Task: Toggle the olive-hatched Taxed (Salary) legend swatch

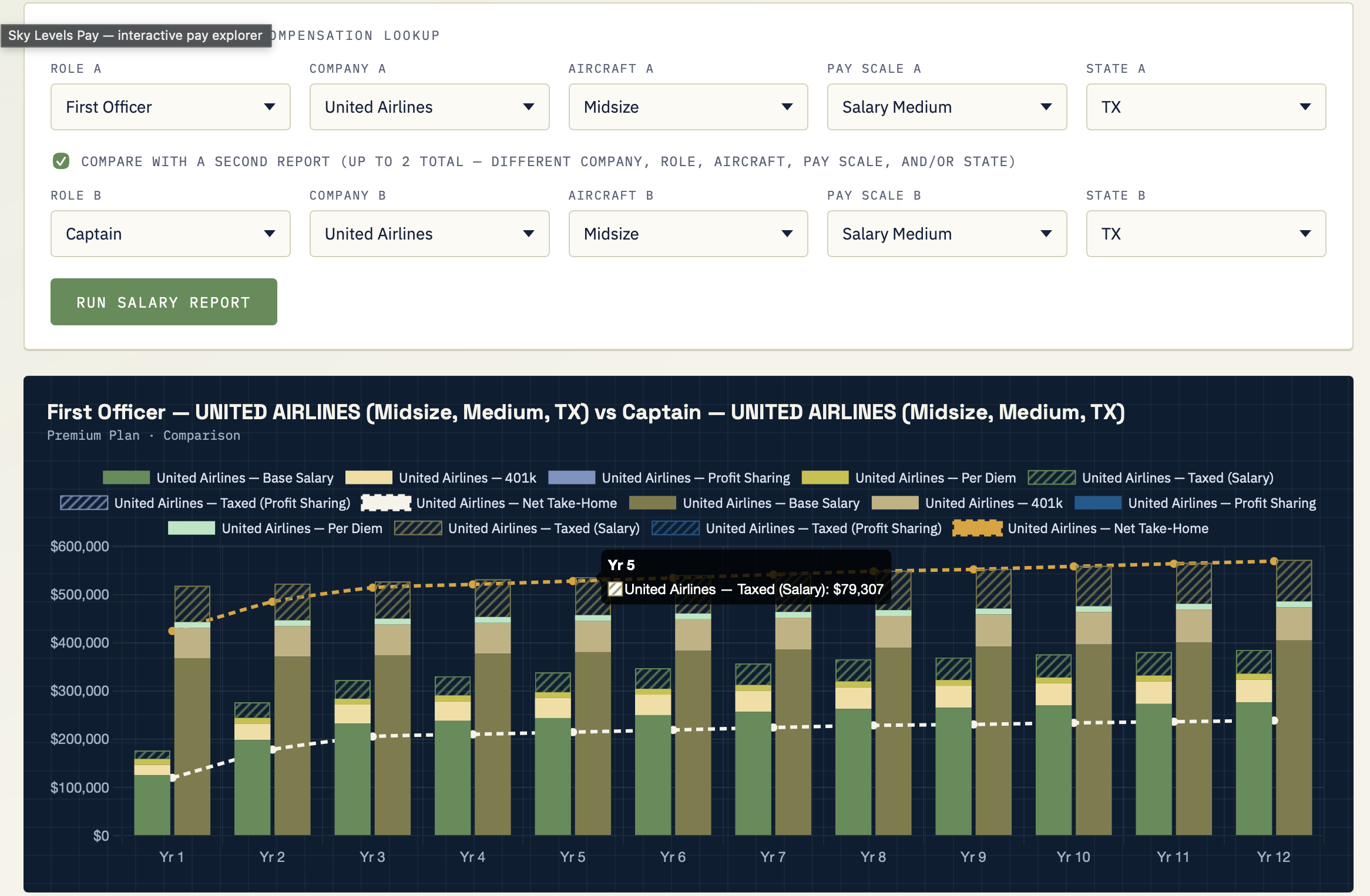Action: (x=418, y=528)
